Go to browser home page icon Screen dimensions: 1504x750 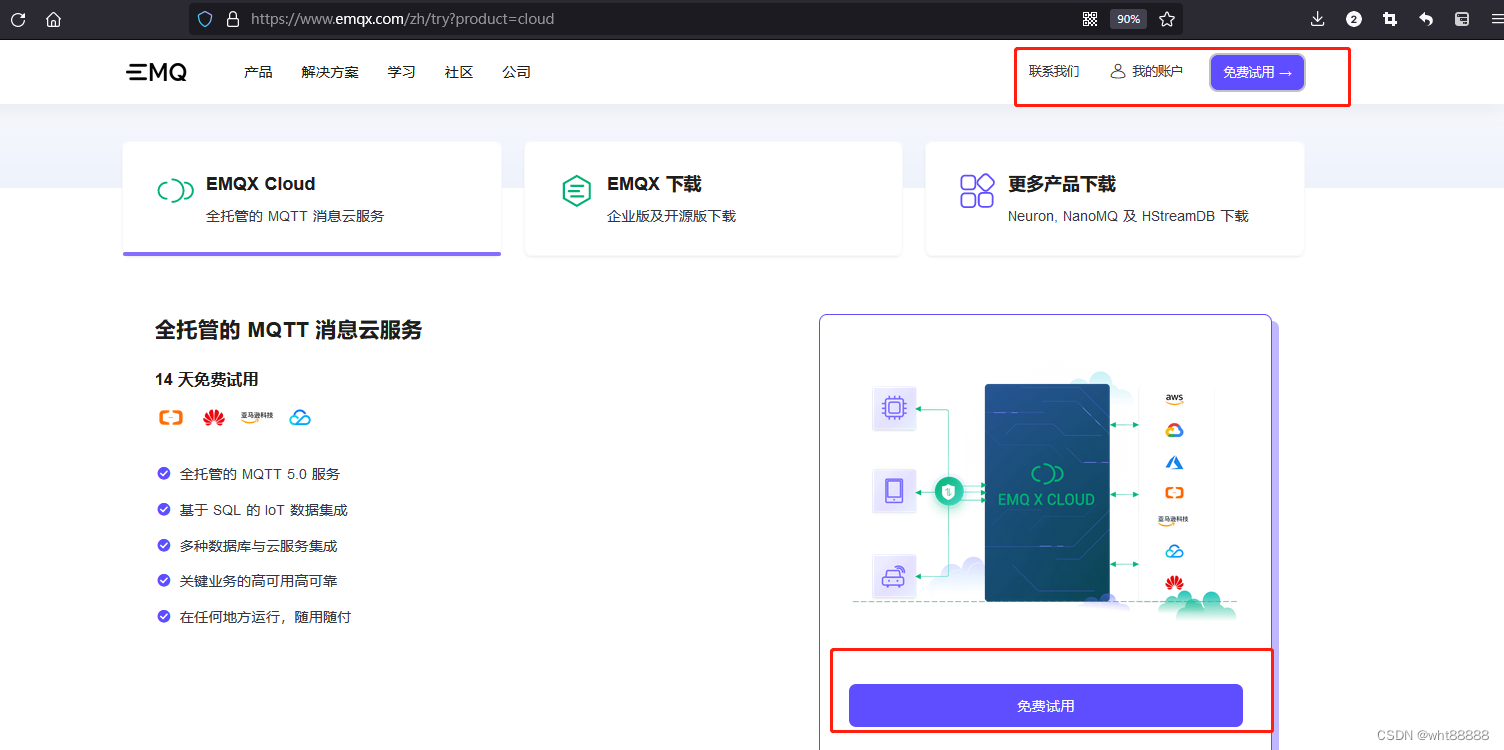(54, 19)
